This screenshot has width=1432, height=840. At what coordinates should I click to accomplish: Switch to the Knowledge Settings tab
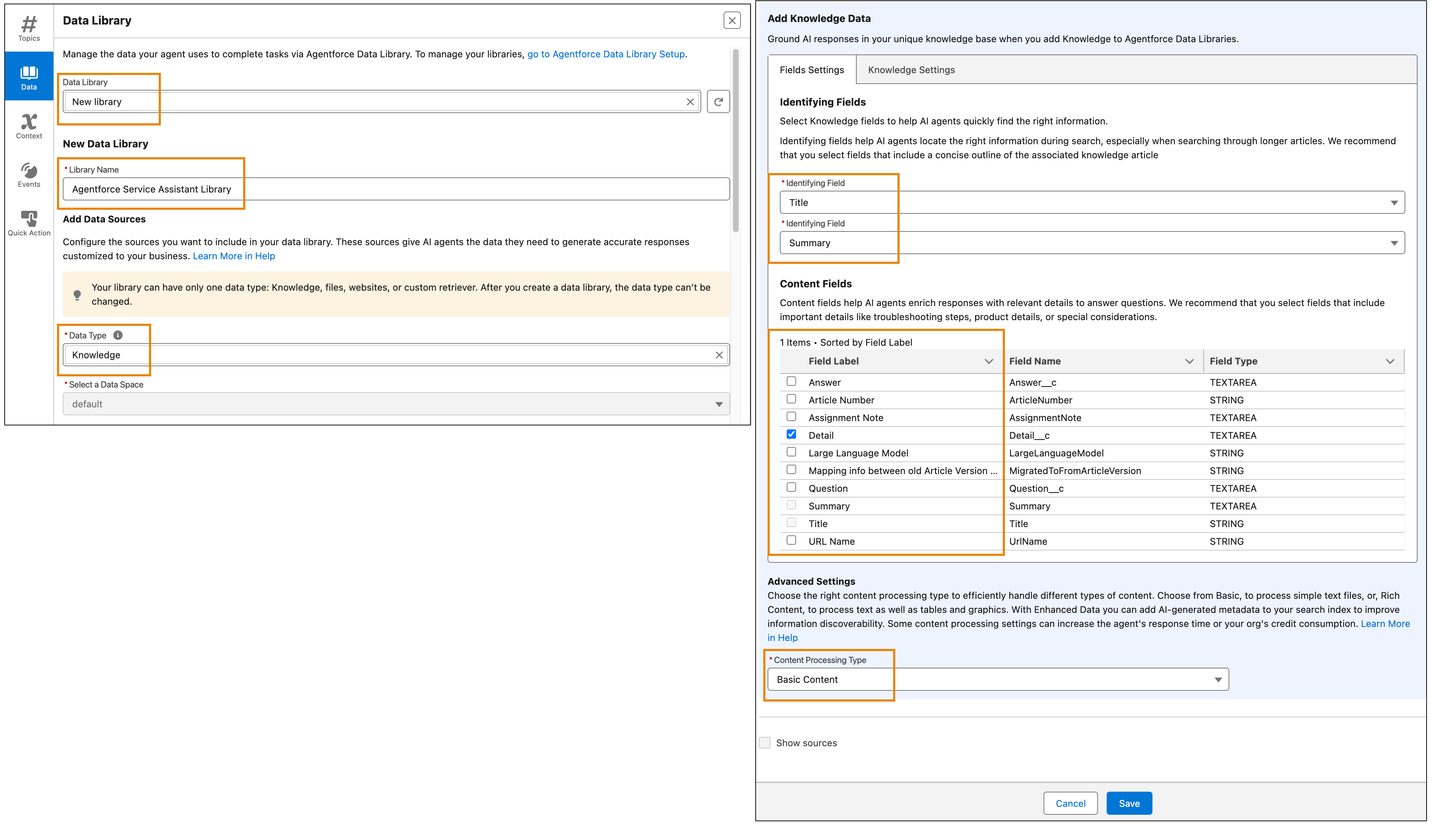911,70
